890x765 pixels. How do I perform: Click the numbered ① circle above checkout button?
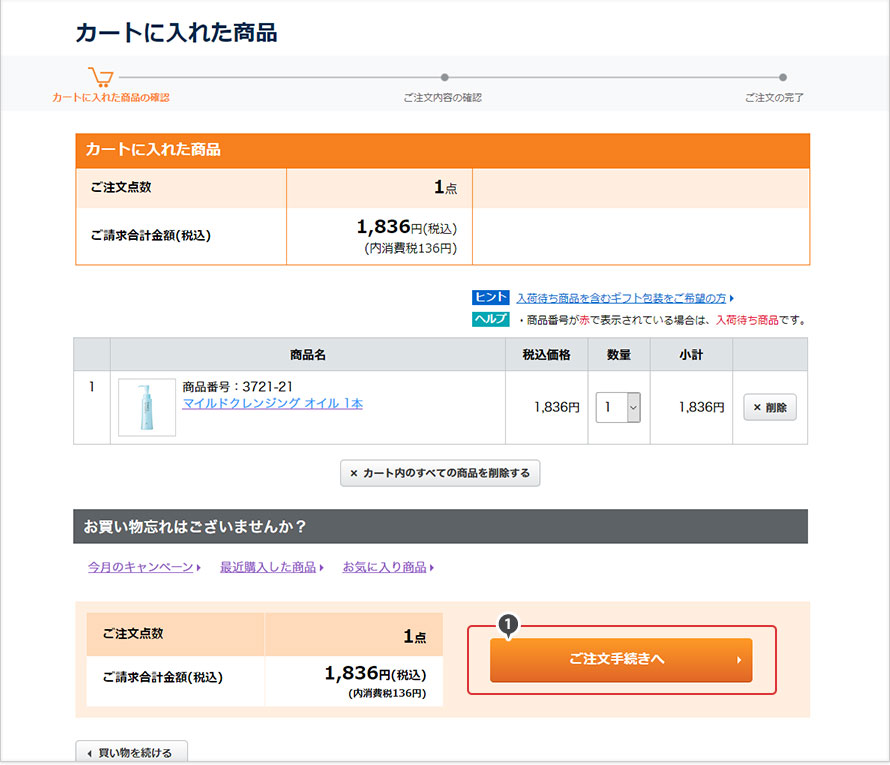509,622
